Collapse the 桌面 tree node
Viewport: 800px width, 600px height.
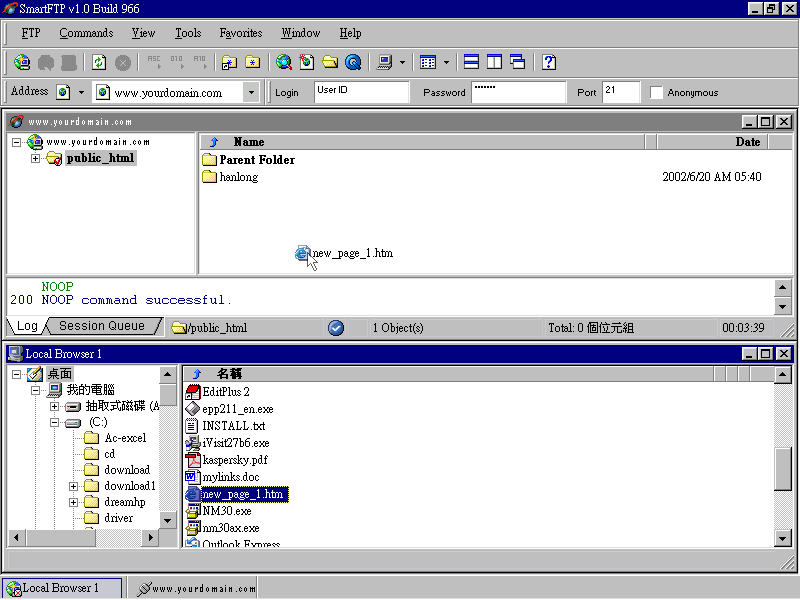[x=17, y=374]
